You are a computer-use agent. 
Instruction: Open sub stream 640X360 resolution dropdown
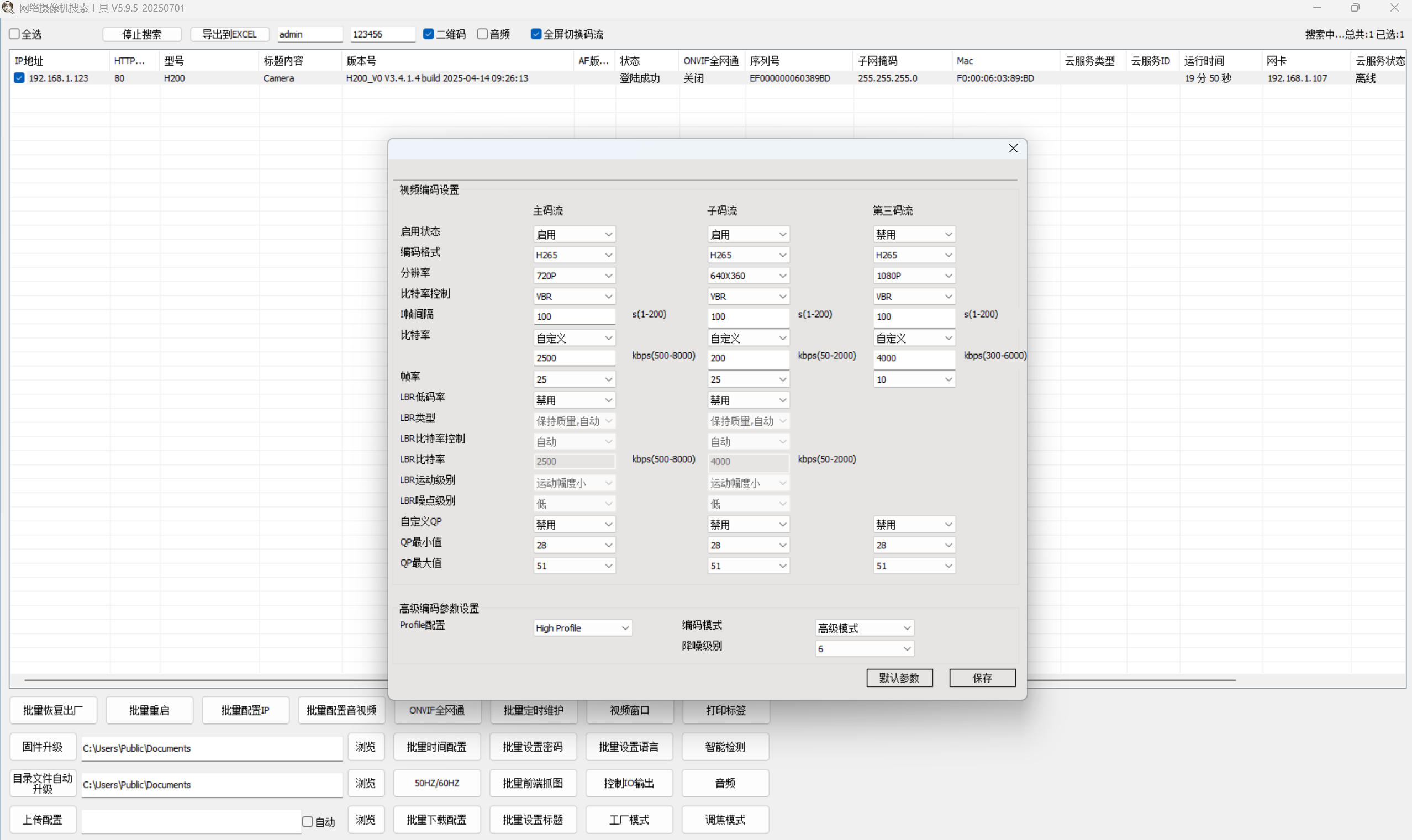pyautogui.click(x=749, y=276)
